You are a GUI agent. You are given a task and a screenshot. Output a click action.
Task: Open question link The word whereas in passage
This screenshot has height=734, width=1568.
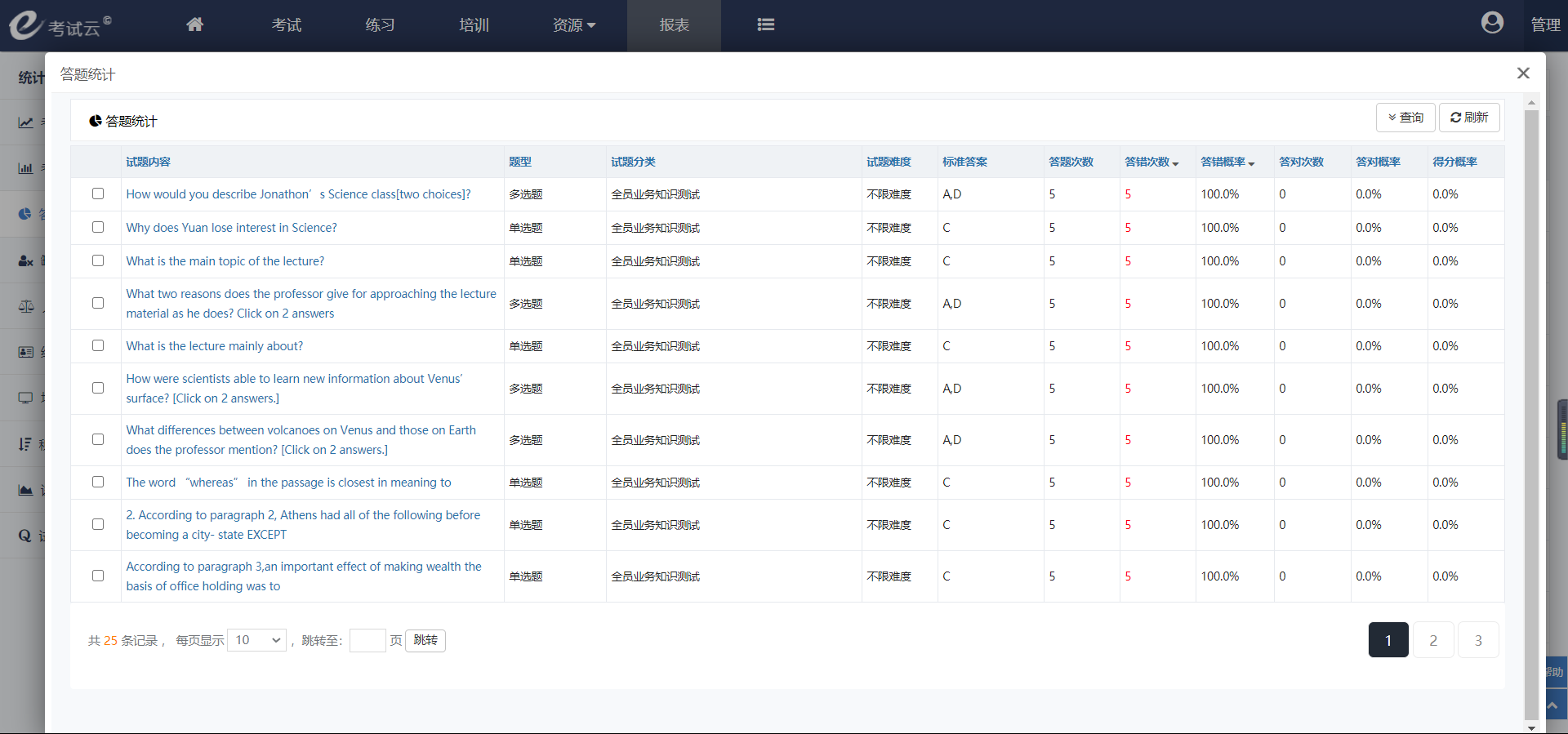click(x=288, y=483)
